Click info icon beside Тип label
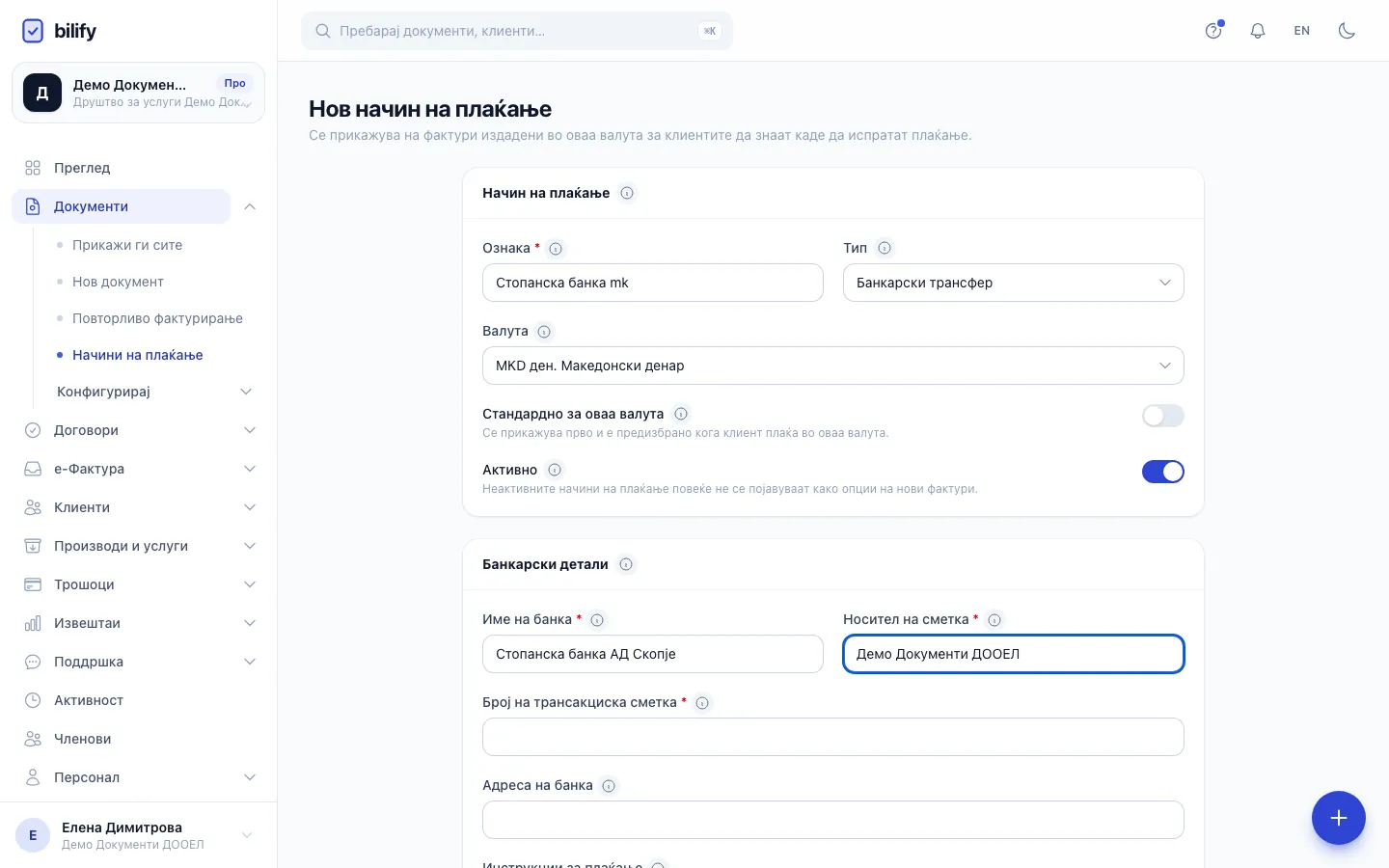This screenshot has width=1389, height=868. 885,248
